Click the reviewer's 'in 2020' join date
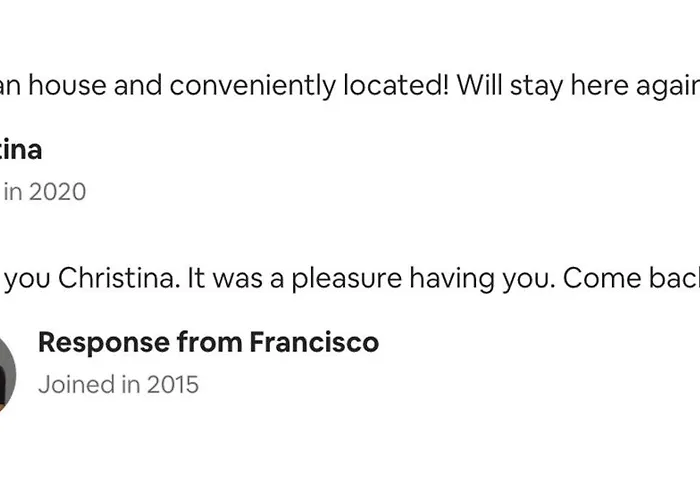Viewport: 700px width, 500px height. [45, 192]
